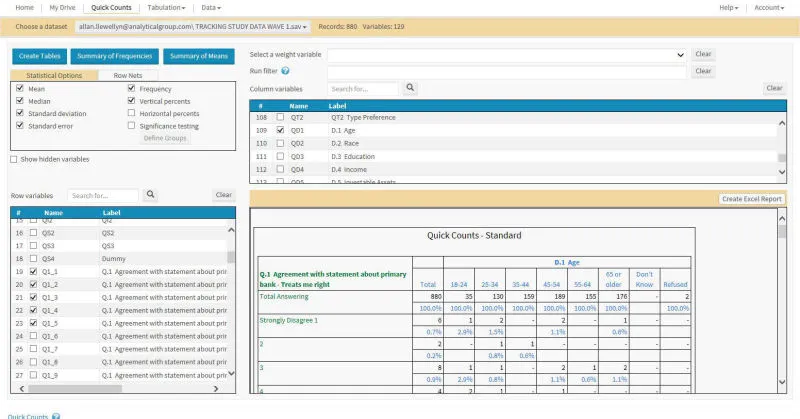This screenshot has width=800, height=419.
Task: Enable Significance testing option
Action: (x=132, y=126)
